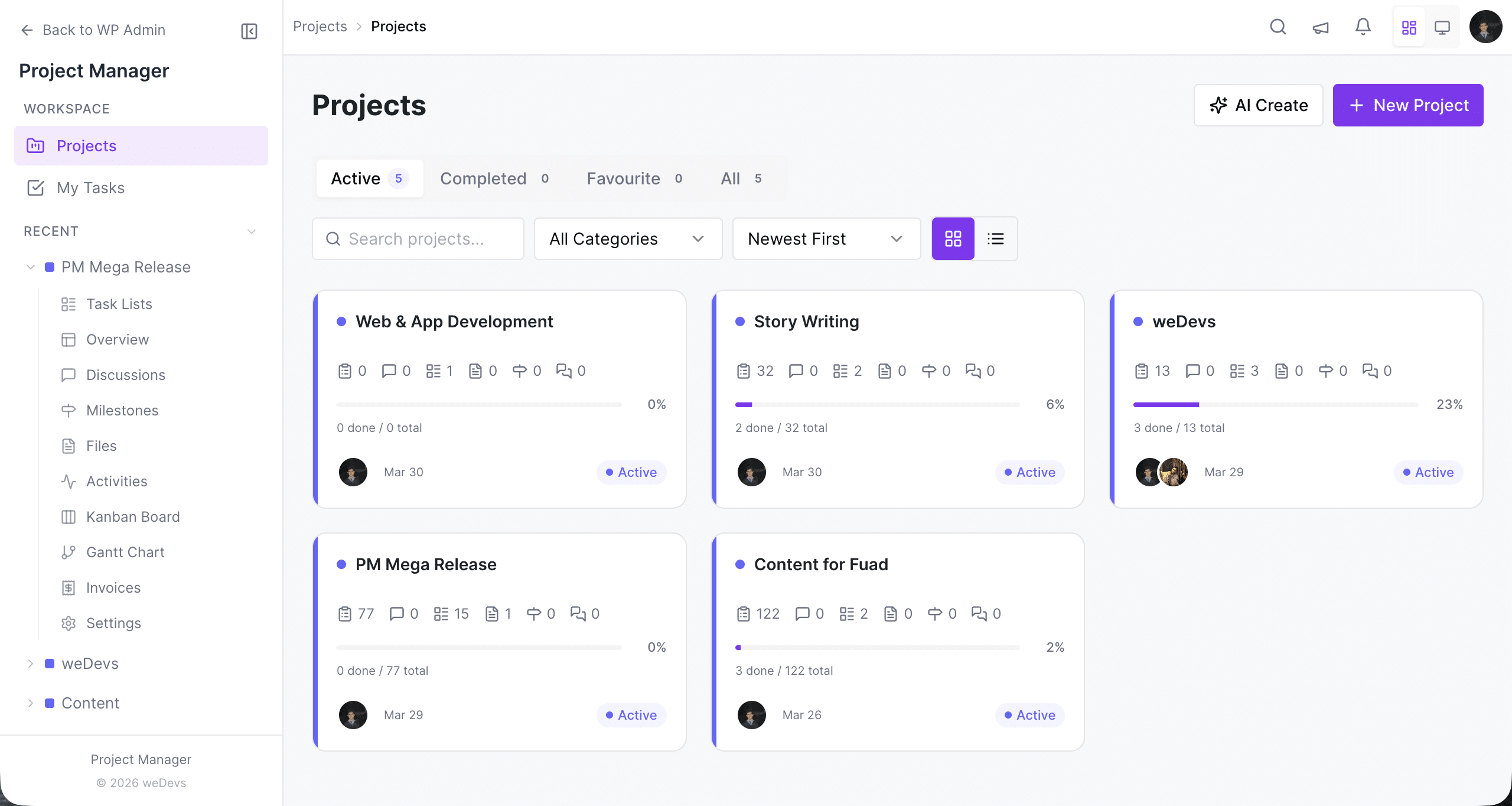Screen dimensions: 1512x806
Task: Click the Content for Fuad progress bar
Action: [x=878, y=648]
